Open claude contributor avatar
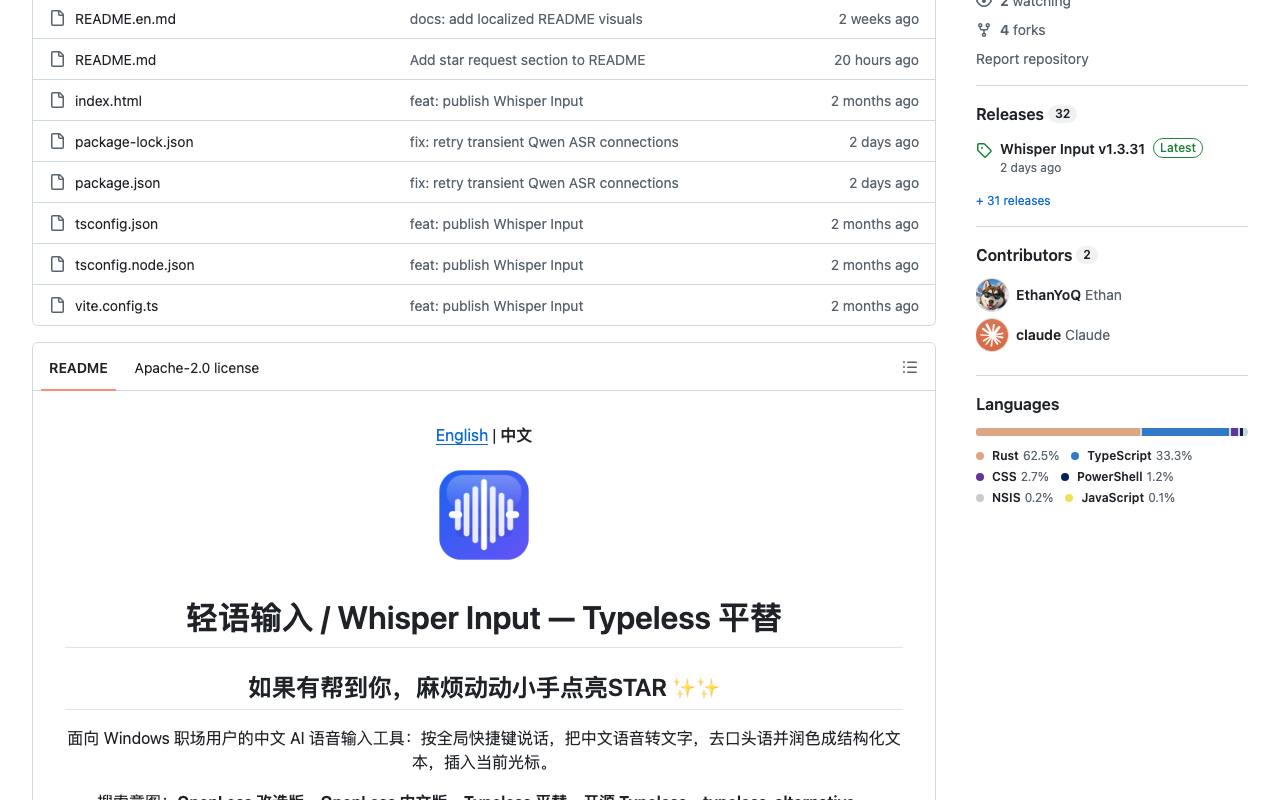Viewport: 1280px width, 800px height. tap(992, 335)
